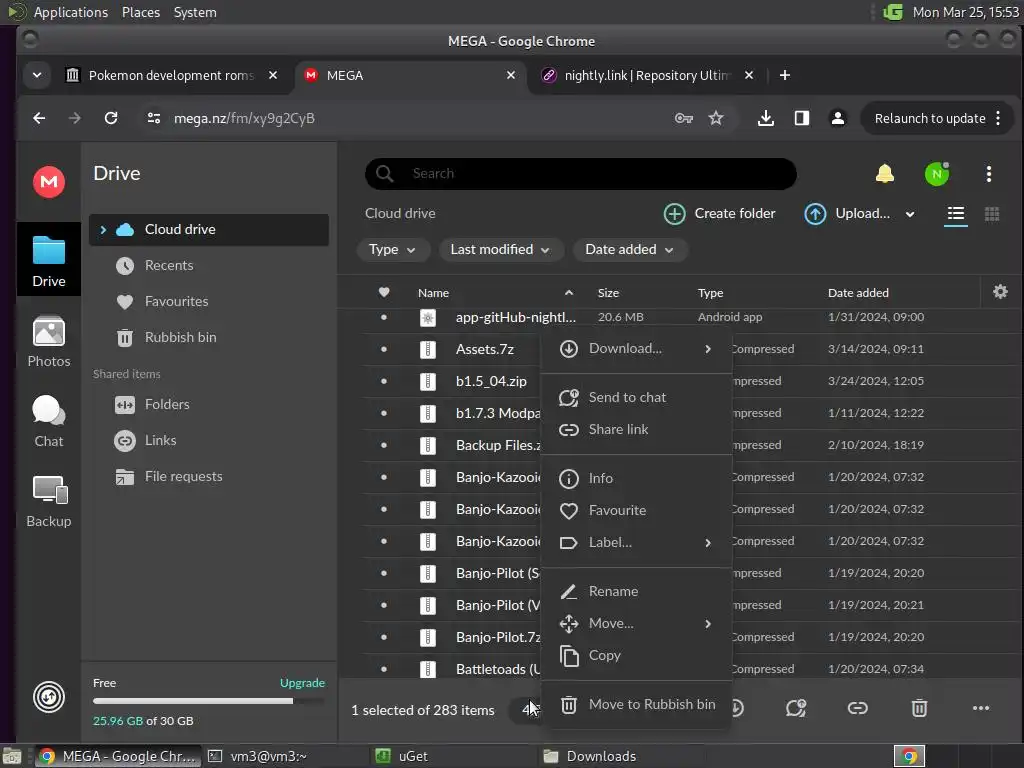Image resolution: width=1024 pixels, height=768 pixels.
Task: Toggle favourite dot for Backup Files row
Action: point(384,445)
